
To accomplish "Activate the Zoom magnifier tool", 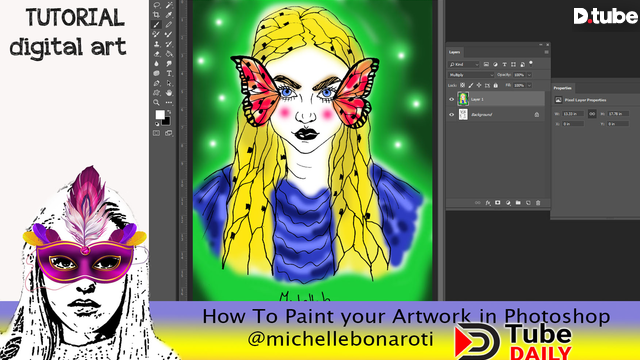I will click(156, 102).
